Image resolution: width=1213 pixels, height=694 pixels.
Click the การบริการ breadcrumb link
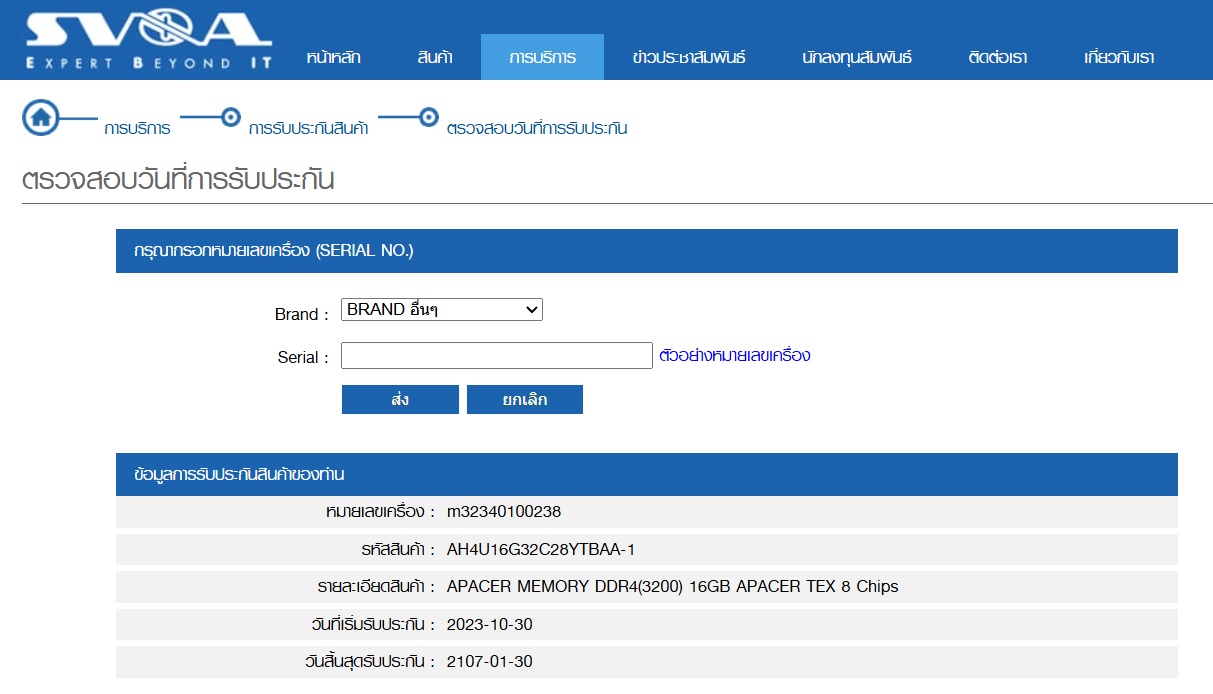point(137,129)
